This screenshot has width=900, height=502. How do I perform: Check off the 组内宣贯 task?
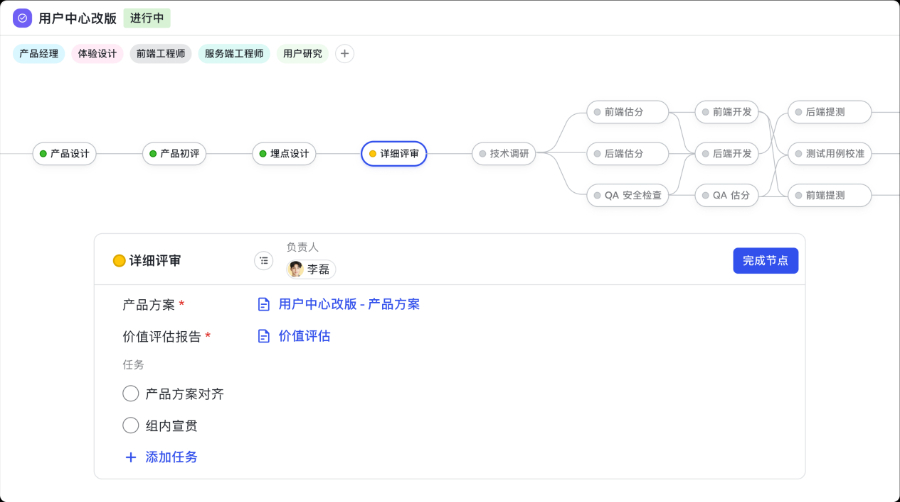131,425
